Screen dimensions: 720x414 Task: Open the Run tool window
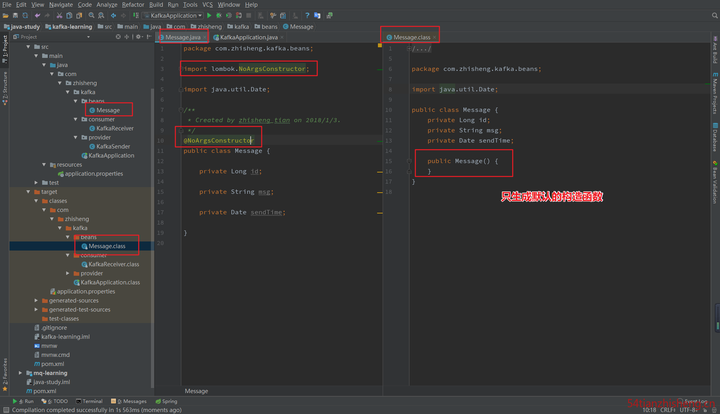[23, 401]
